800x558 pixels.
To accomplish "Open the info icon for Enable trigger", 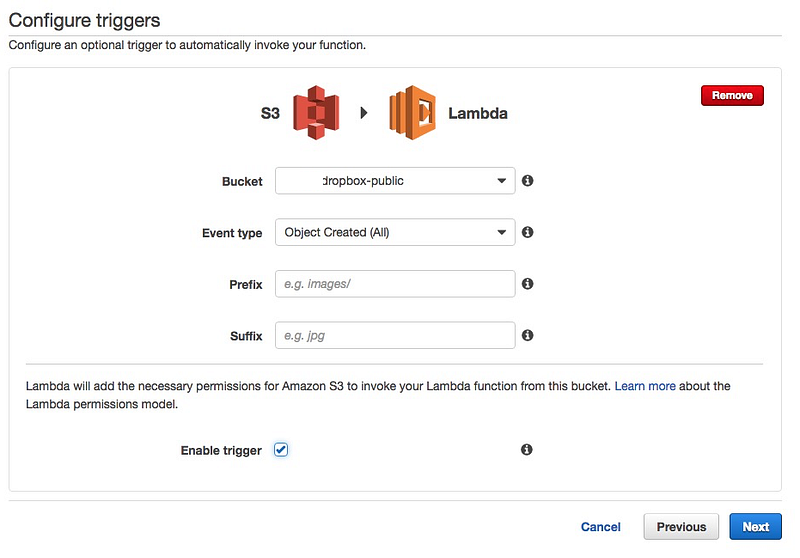I will pyautogui.click(x=527, y=449).
